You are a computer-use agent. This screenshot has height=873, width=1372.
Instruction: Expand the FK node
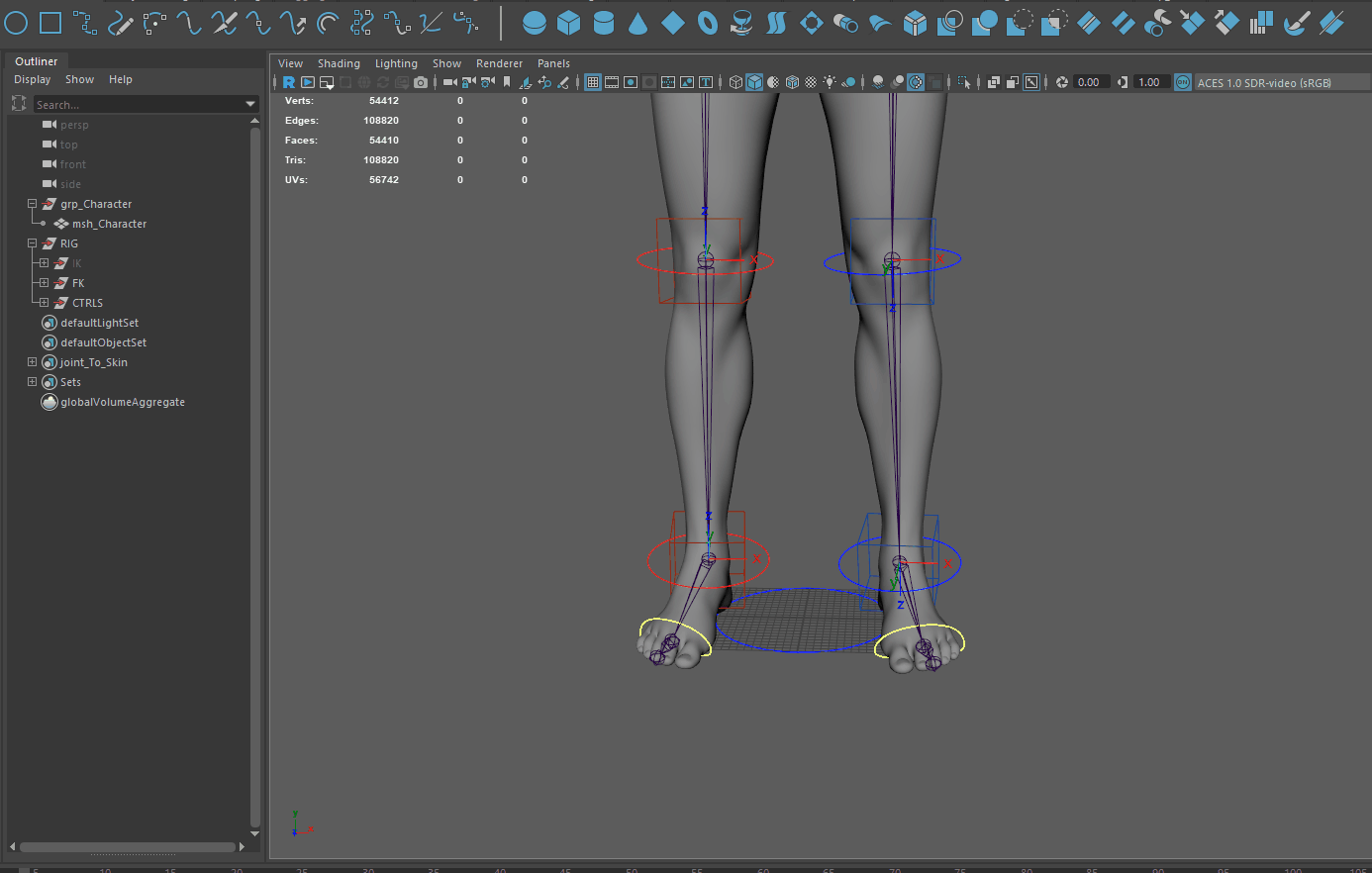click(x=44, y=283)
